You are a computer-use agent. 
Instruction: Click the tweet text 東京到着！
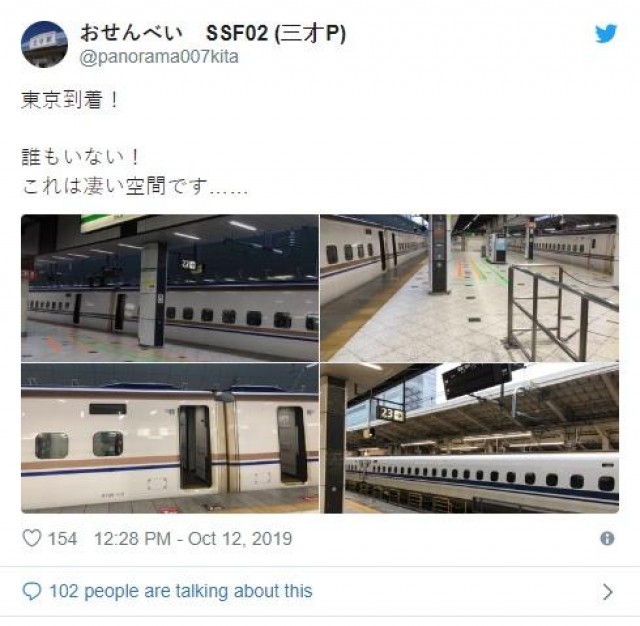(x=70, y=100)
